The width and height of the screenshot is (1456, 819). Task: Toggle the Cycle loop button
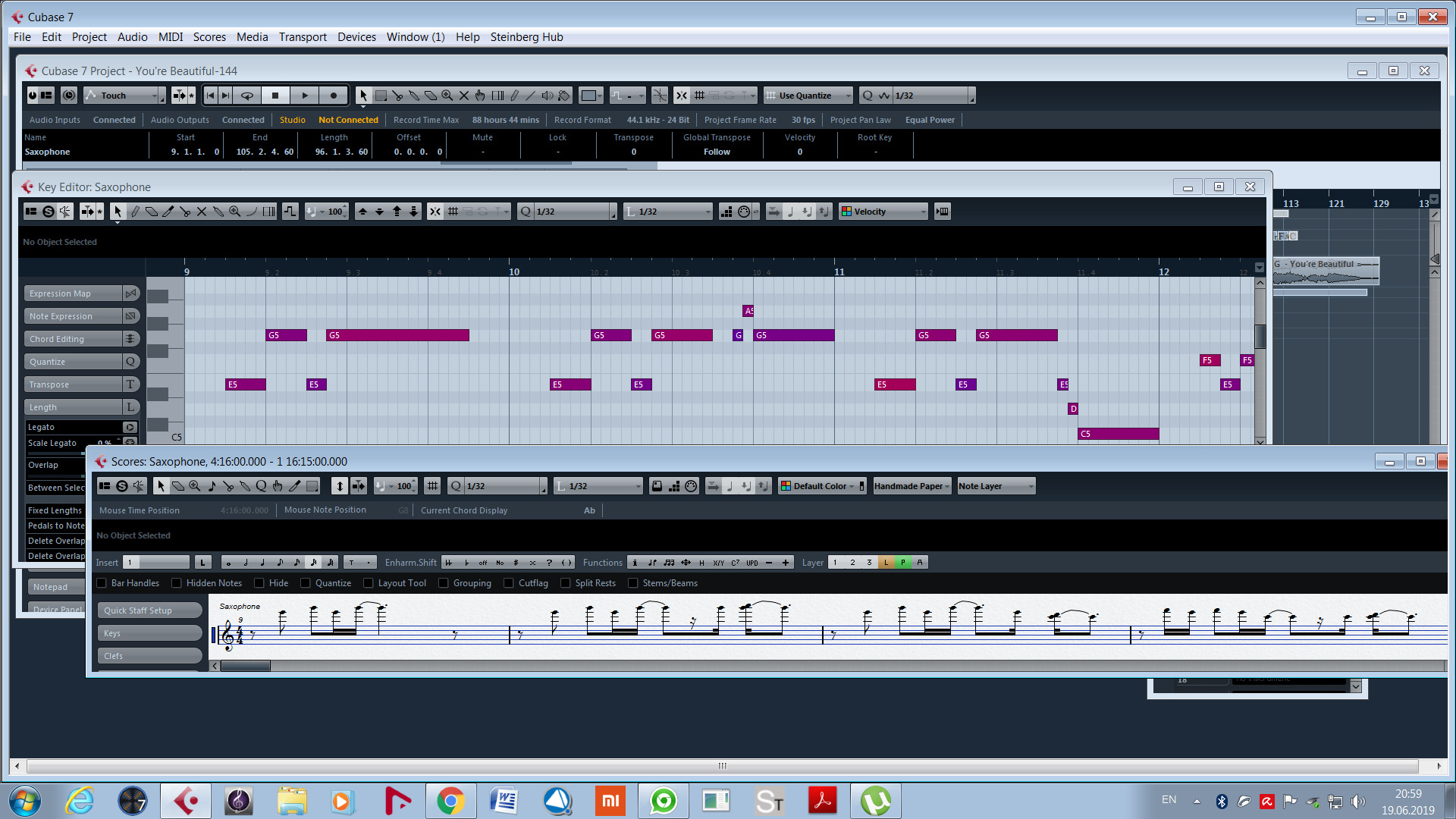(247, 96)
